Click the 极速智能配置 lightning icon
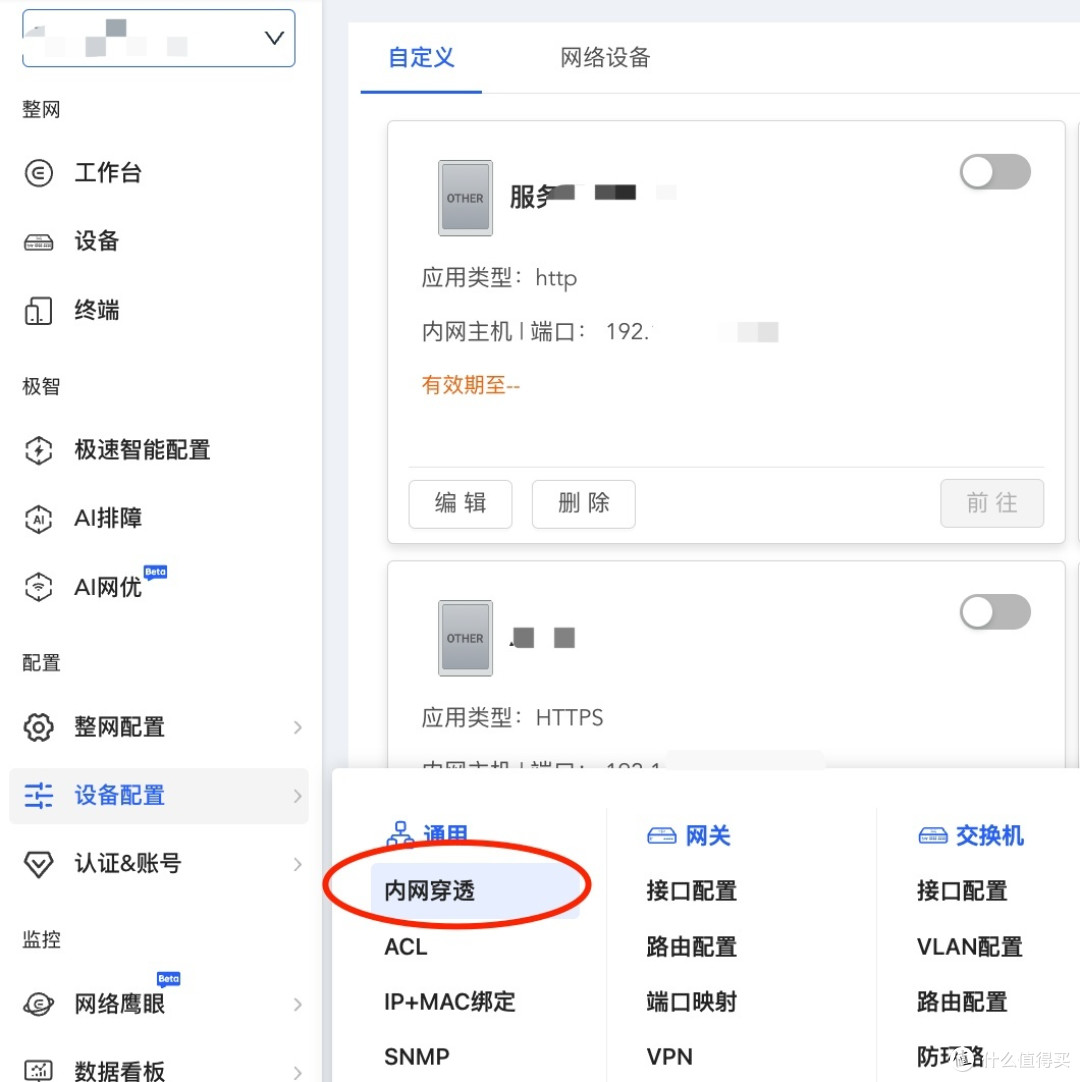The image size is (1080, 1082). pos(39,450)
